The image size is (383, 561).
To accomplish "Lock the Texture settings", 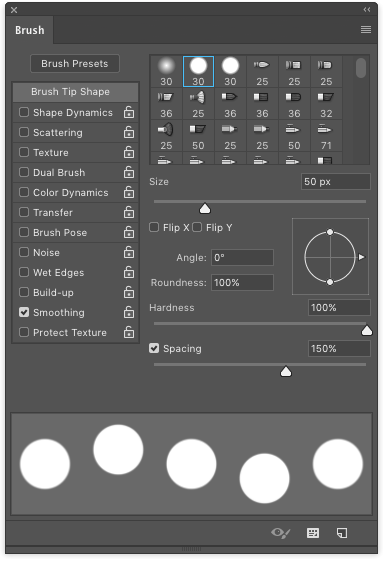I will 129,152.
